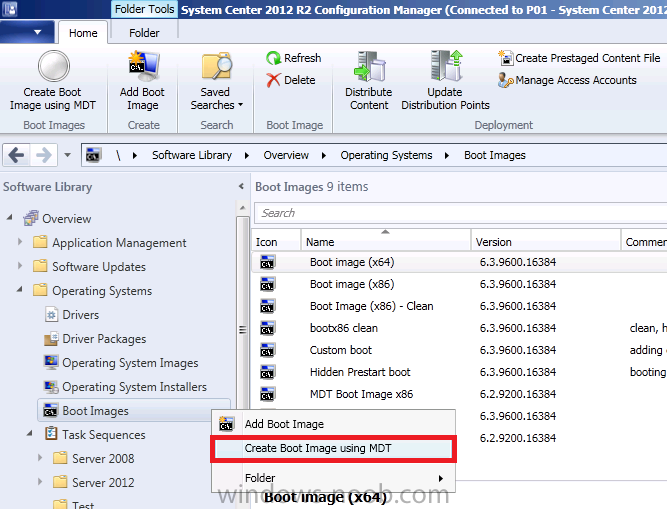Image resolution: width=667 pixels, height=509 pixels.
Task: Click Operating Systems in the breadcrumb
Action: (386, 155)
